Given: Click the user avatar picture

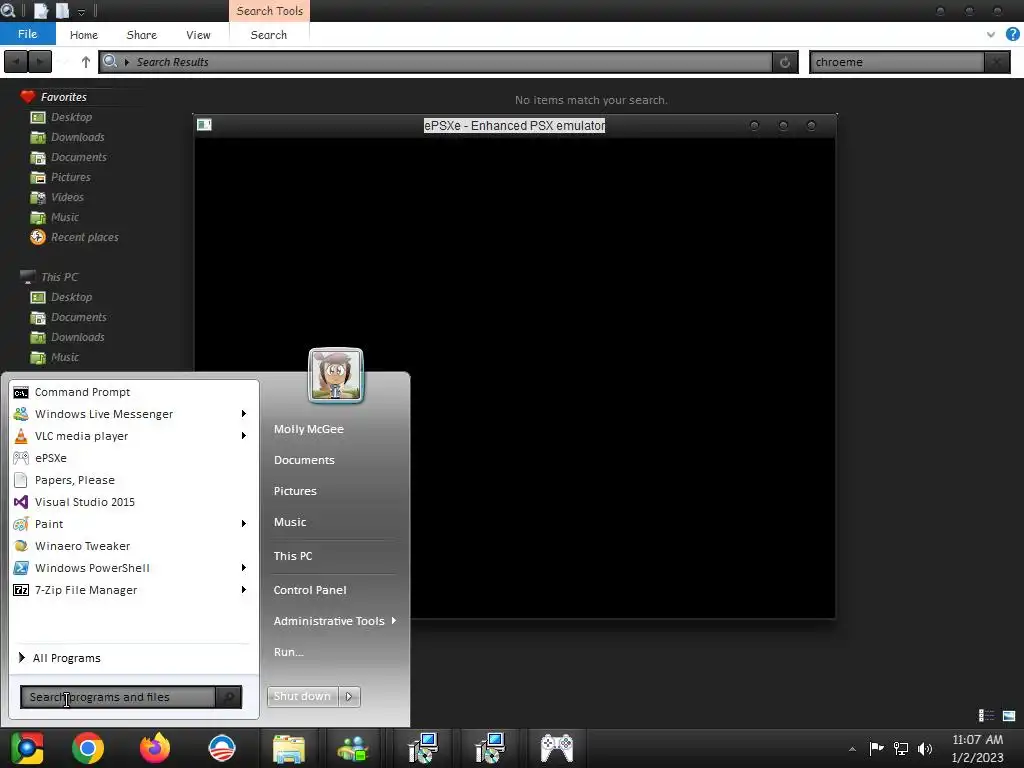Looking at the screenshot, I should point(336,375).
